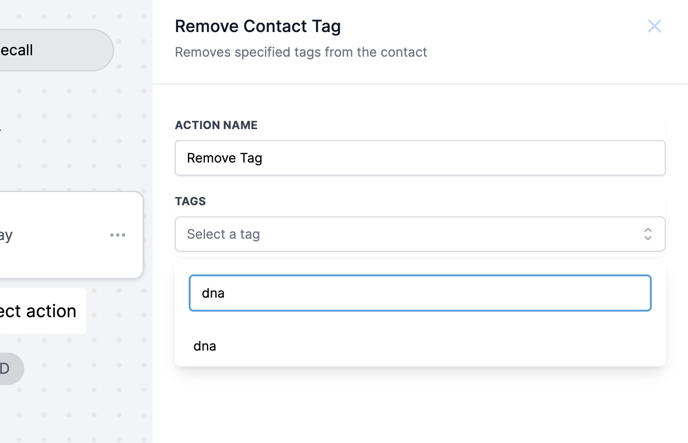Click the Action Name field containing "Remove Tag"
Viewport: 688px width, 443px height.
click(x=420, y=158)
